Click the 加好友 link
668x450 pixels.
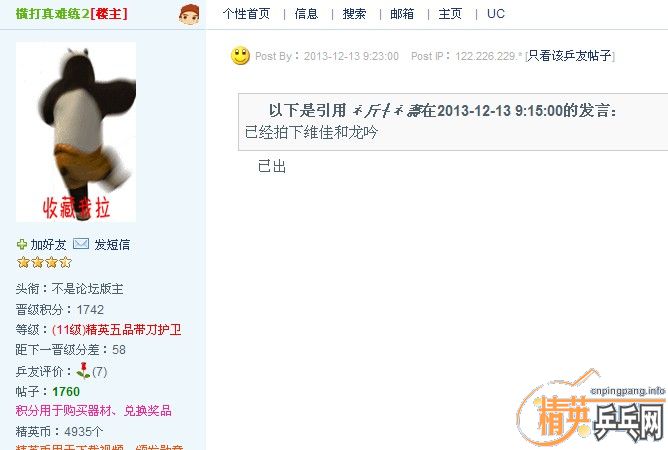tap(48, 245)
